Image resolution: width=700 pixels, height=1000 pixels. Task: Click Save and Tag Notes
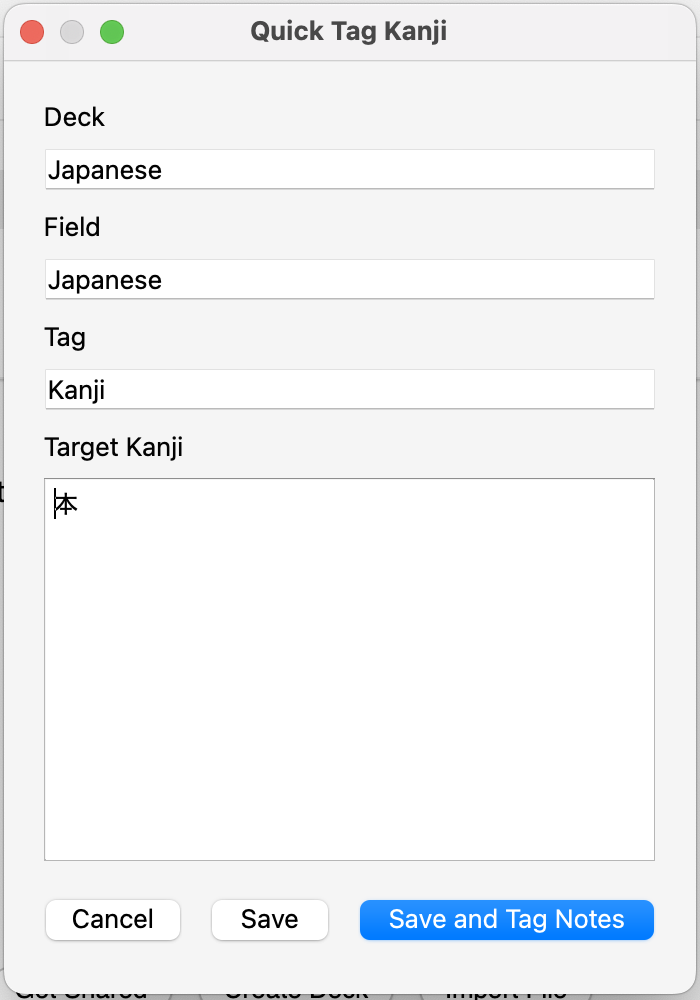pos(506,920)
